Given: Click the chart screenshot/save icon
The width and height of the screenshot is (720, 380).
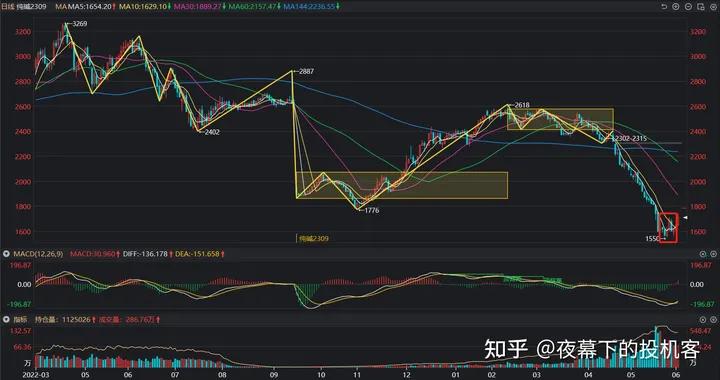Looking at the screenshot, I should coord(700,6).
